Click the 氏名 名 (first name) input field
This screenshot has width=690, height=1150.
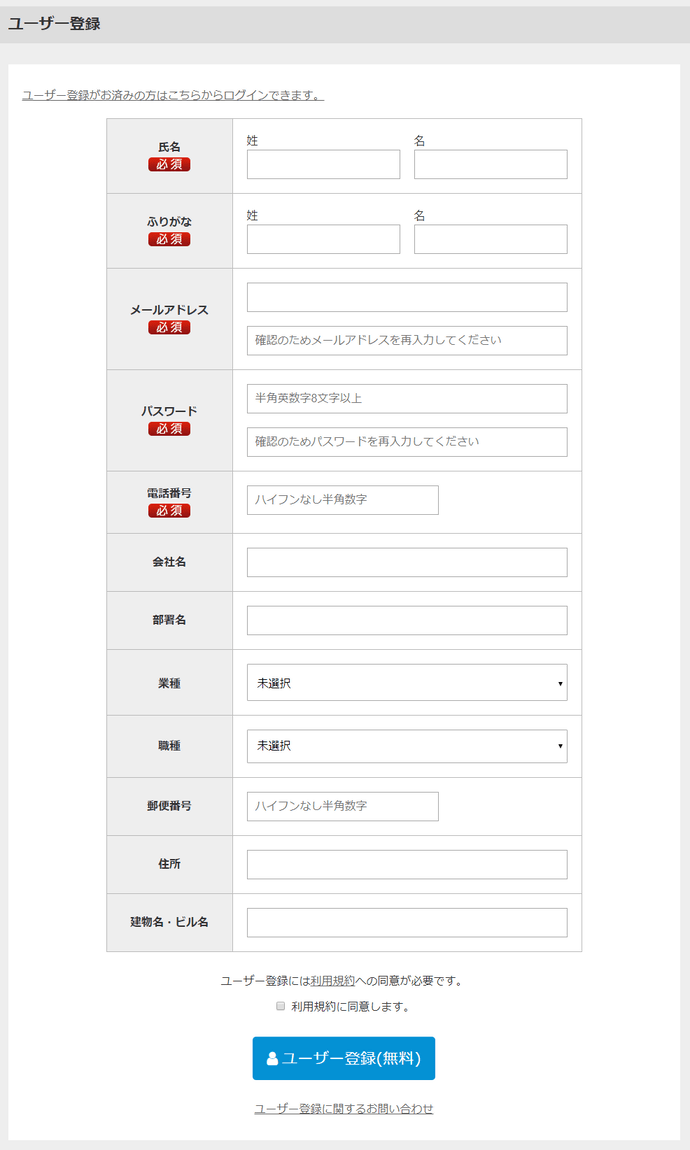coord(491,164)
